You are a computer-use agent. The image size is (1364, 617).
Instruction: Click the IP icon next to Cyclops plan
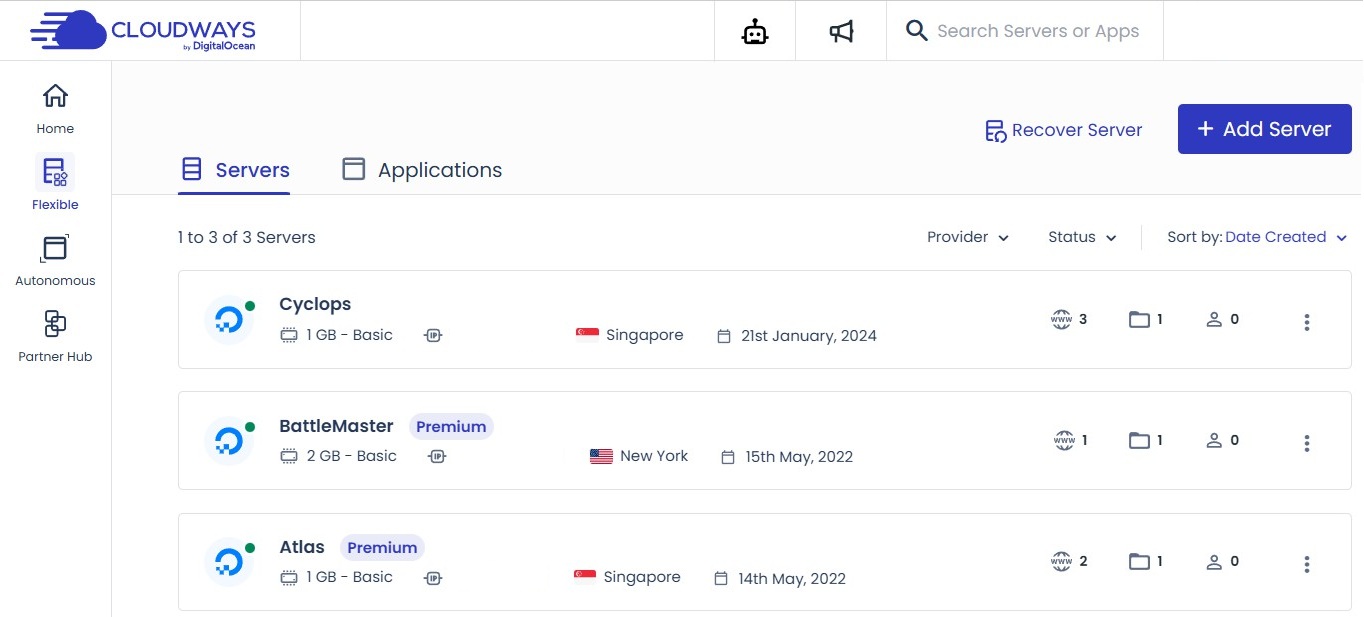[x=433, y=335]
